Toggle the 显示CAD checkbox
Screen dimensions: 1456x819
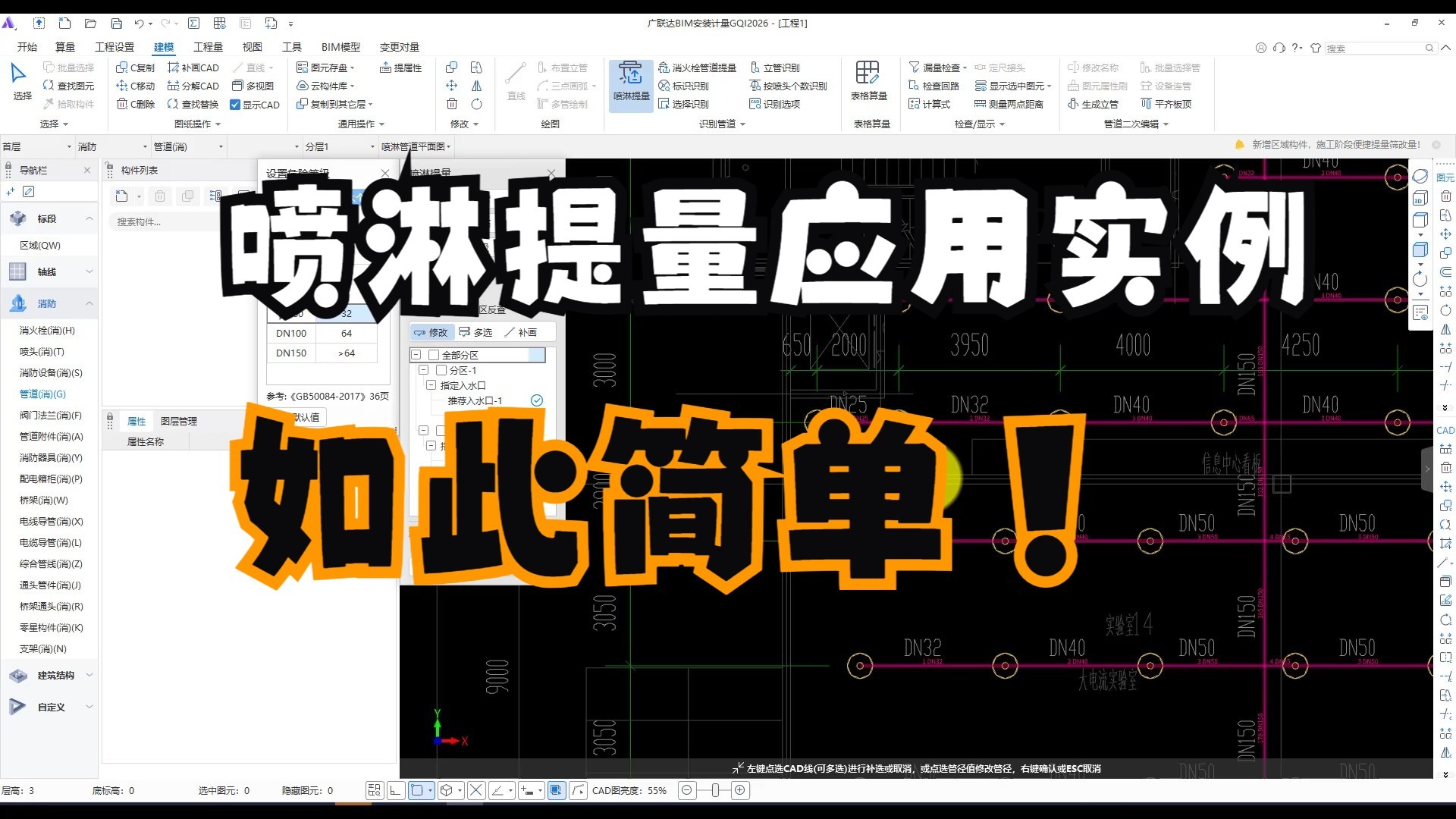click(236, 104)
